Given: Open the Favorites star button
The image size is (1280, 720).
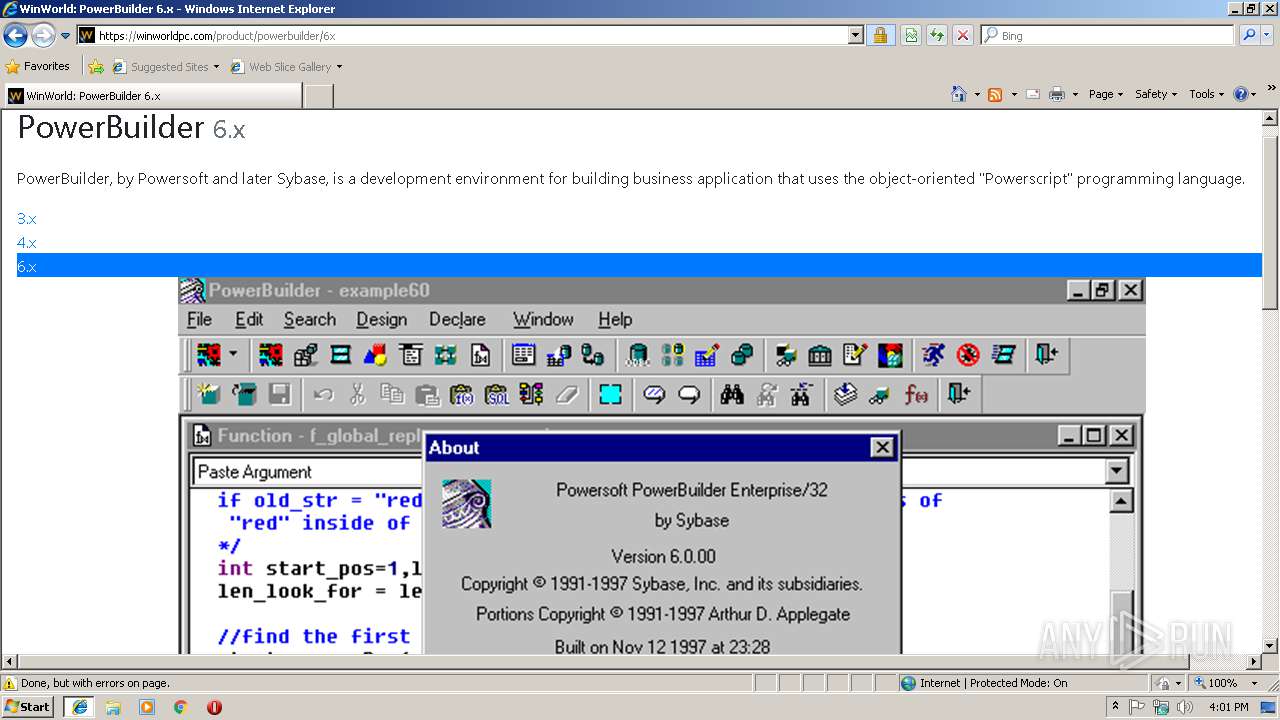Looking at the screenshot, I should tap(38, 66).
